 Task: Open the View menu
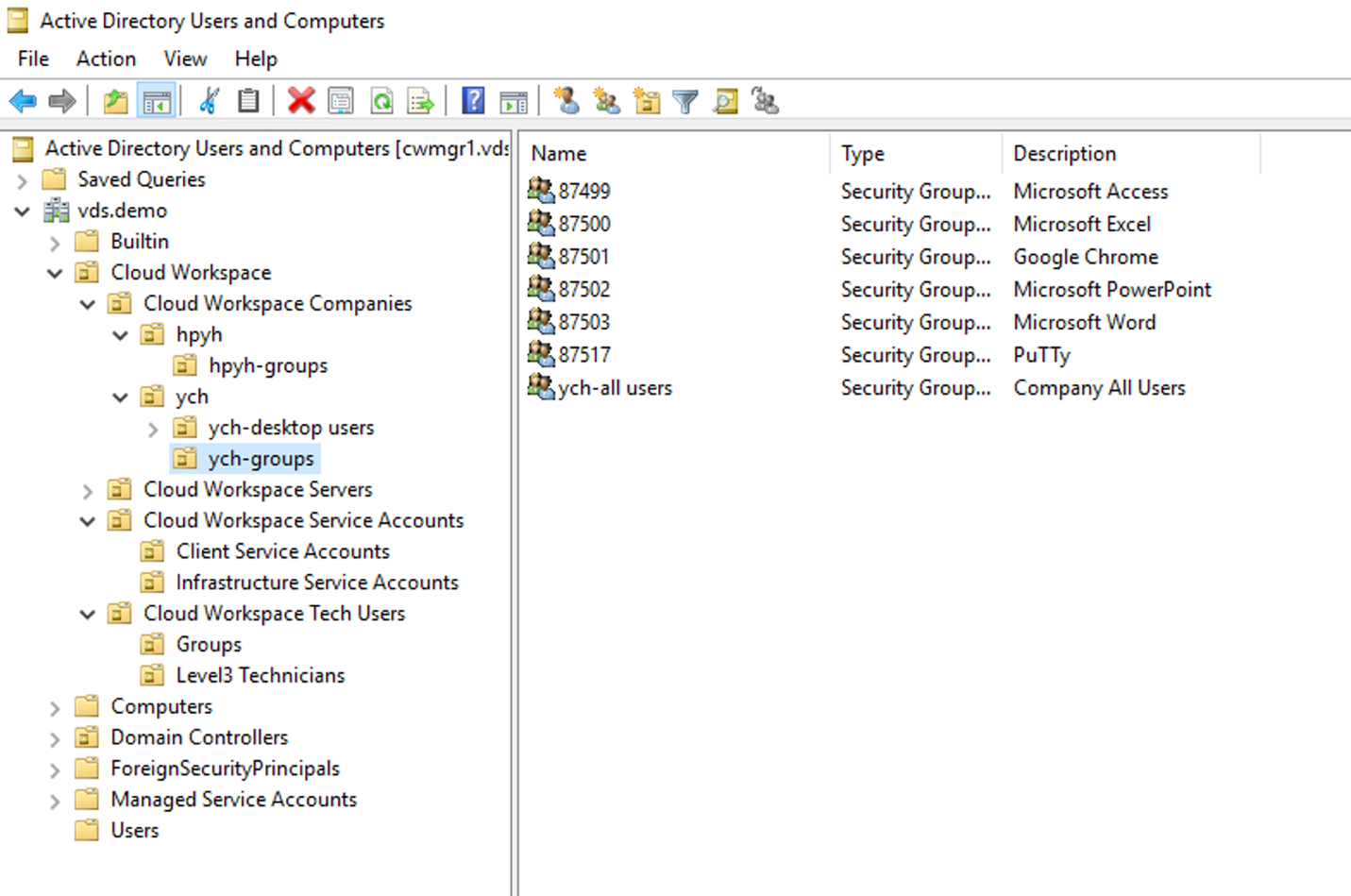[185, 59]
